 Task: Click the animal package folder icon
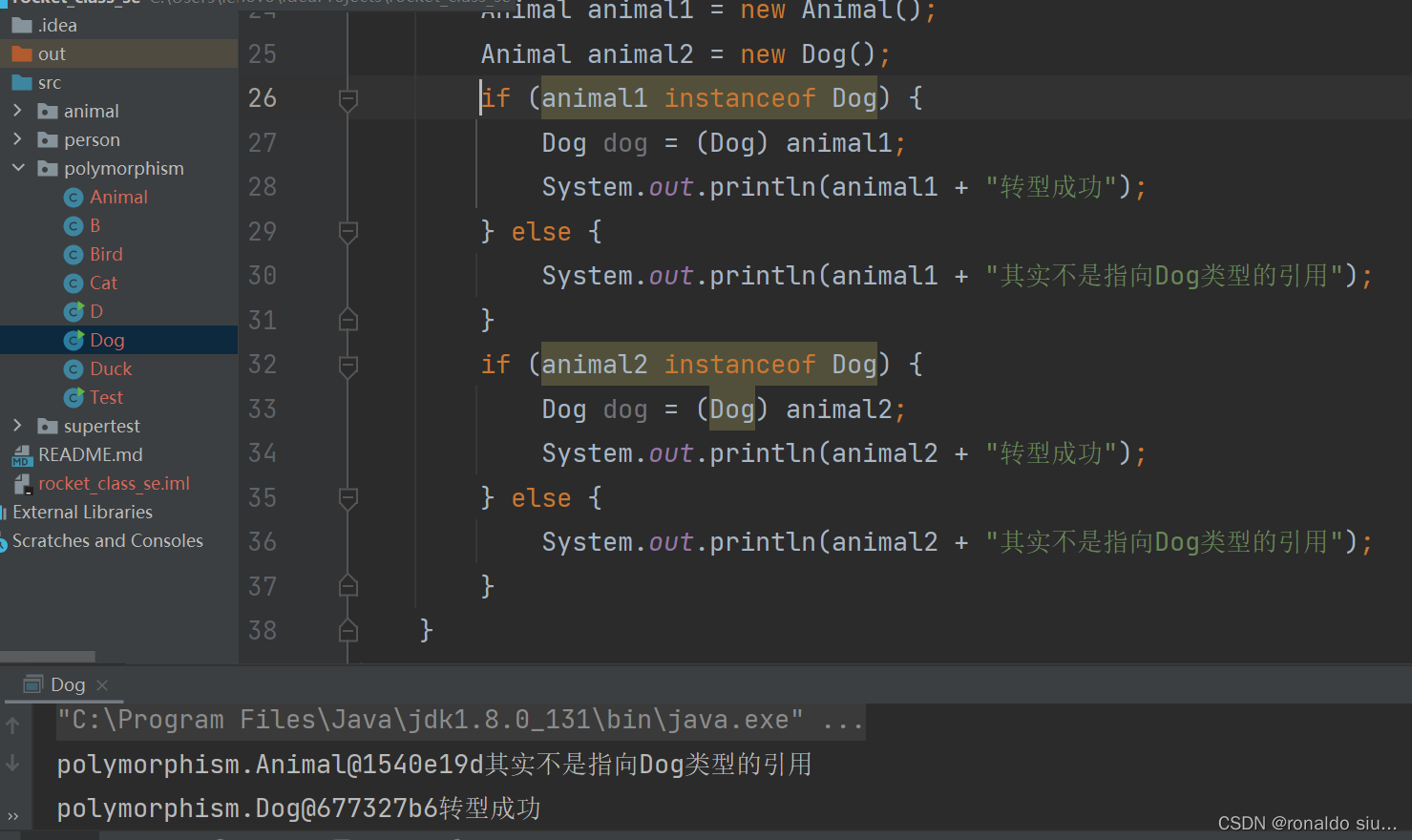tap(48, 112)
